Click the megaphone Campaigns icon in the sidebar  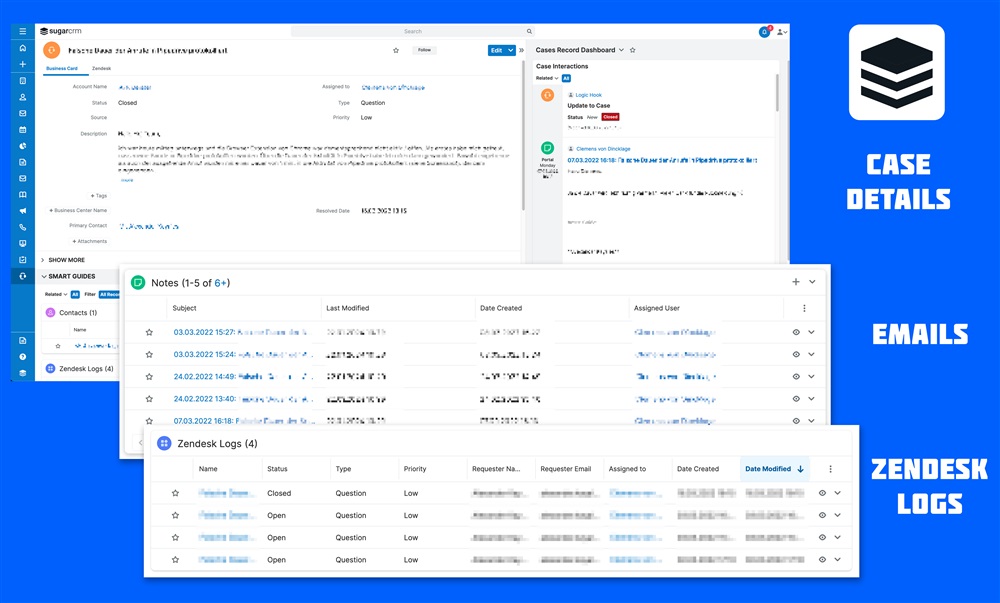pos(22,211)
